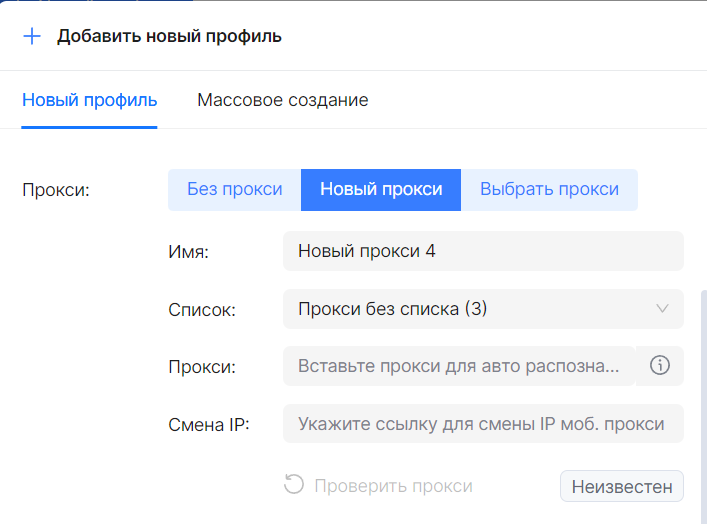The height and width of the screenshot is (524, 707).
Task: Click the Имя field containing Новый прокси 4
Action: [483, 251]
